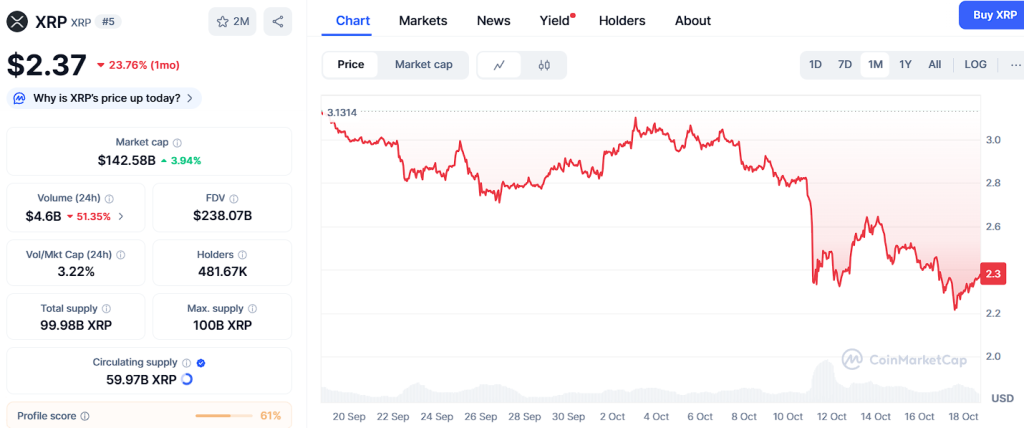Expand "Why is XRP's price up today?"

coord(104,98)
